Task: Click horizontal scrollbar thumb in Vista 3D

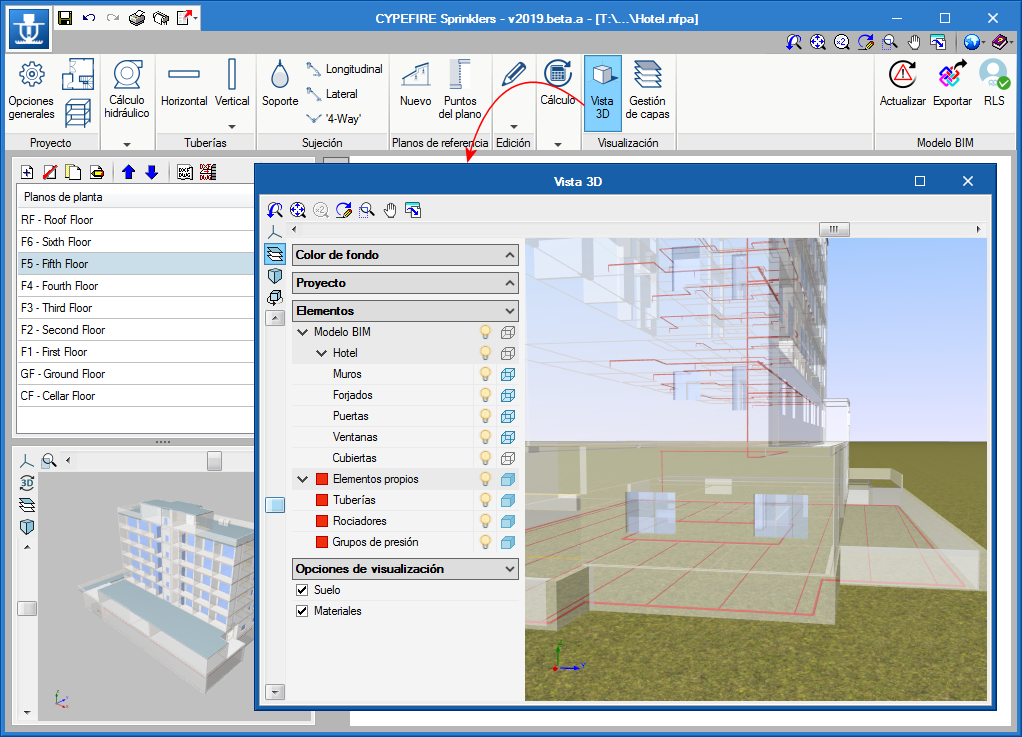Action: pyautogui.click(x=834, y=229)
